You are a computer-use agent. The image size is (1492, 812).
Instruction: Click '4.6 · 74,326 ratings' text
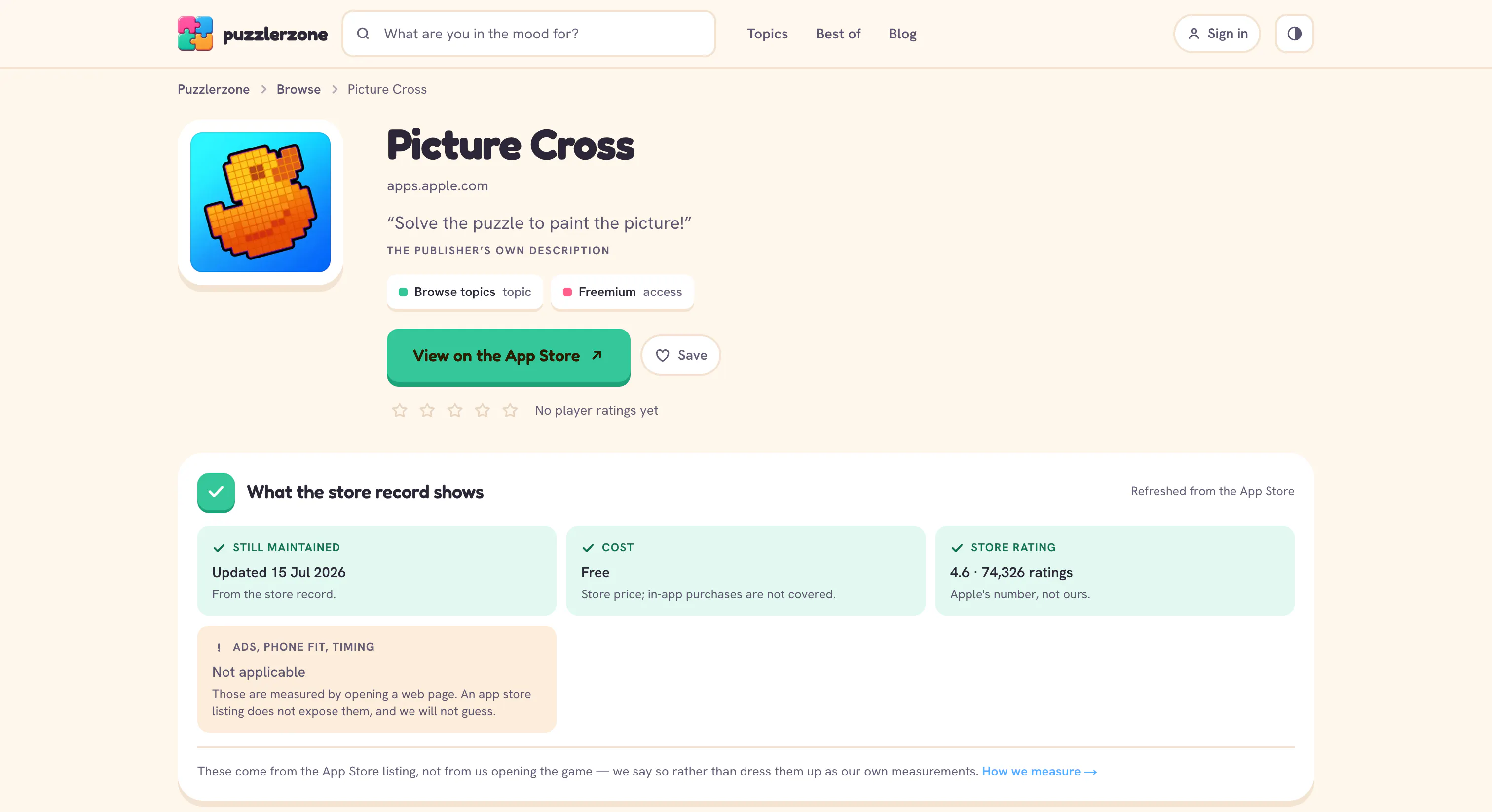pos(1011,572)
